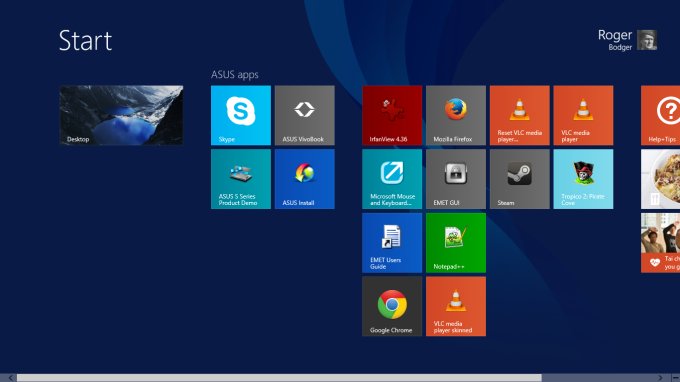Open the Desktop tile
Viewport: 680px width, 382px height.
pos(121,115)
